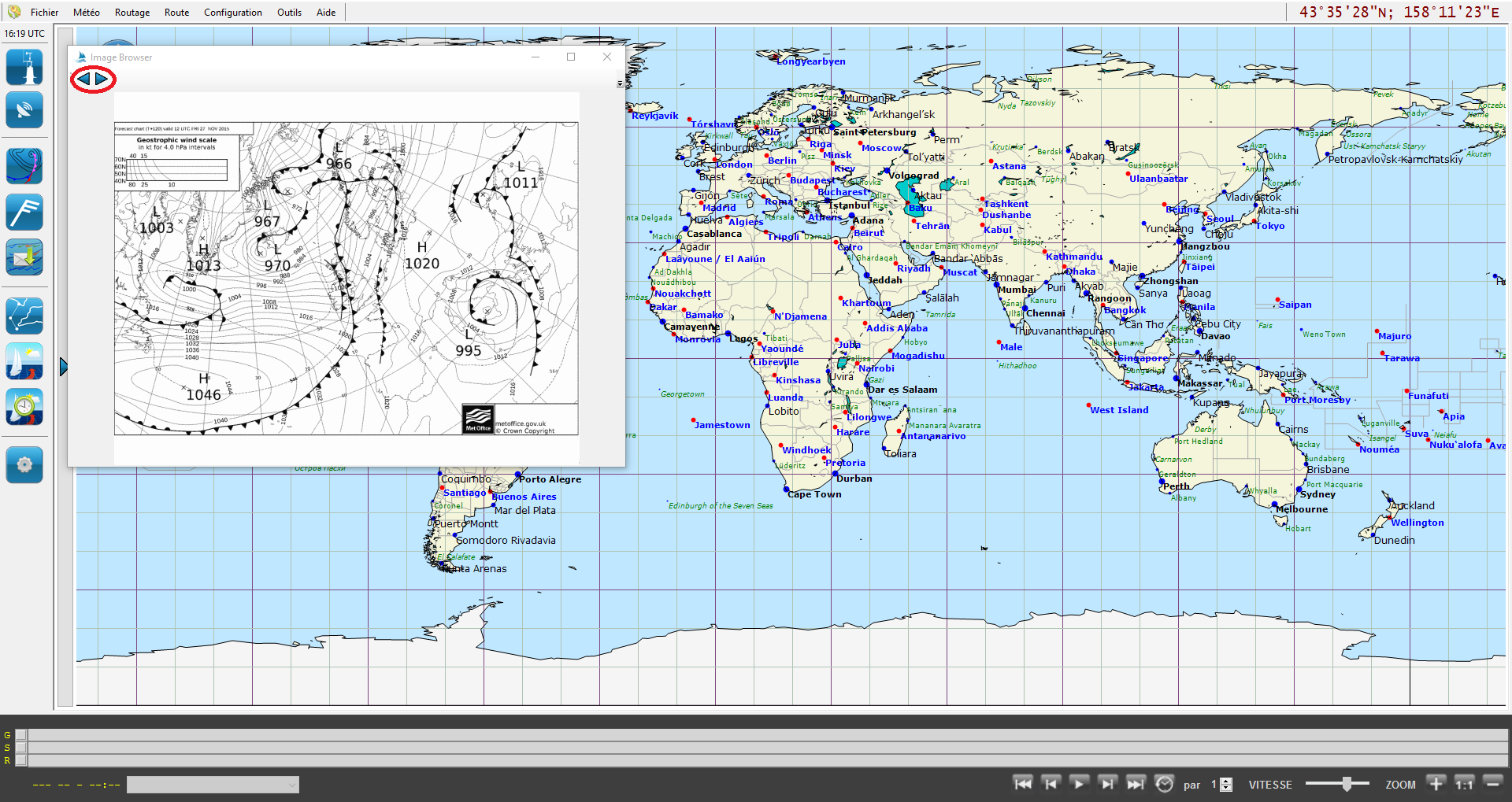This screenshot has height=802, width=1512.
Task: Open the route waypoints icon
Action: click(x=24, y=316)
